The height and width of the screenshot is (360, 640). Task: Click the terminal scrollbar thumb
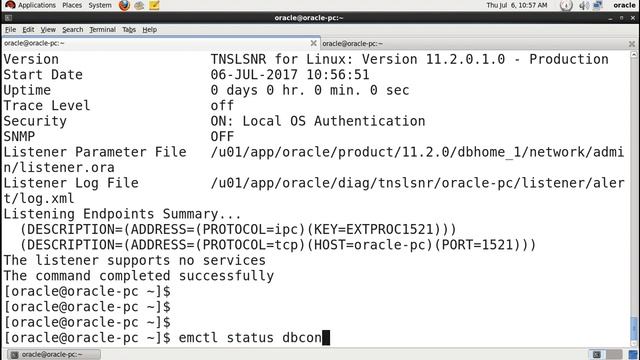pos(634,327)
